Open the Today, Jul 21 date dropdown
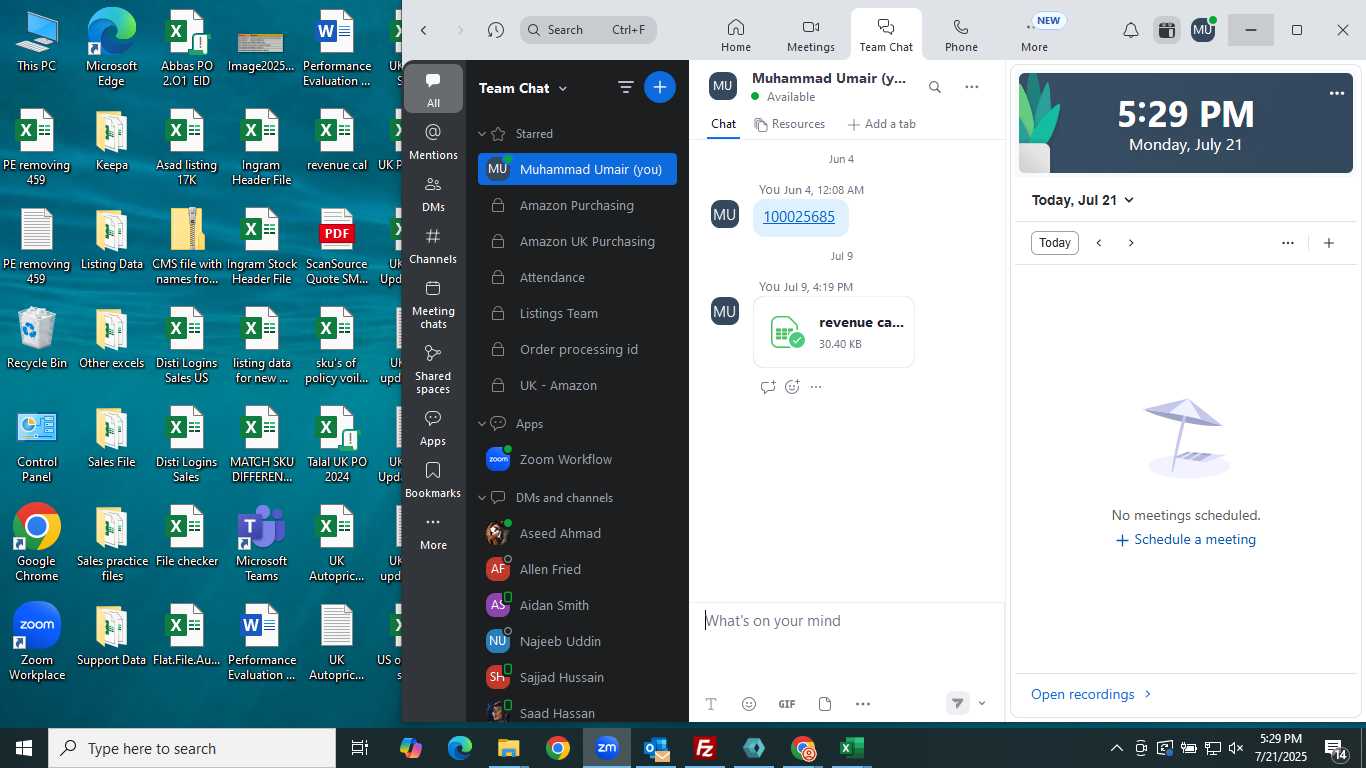 coord(1083,200)
